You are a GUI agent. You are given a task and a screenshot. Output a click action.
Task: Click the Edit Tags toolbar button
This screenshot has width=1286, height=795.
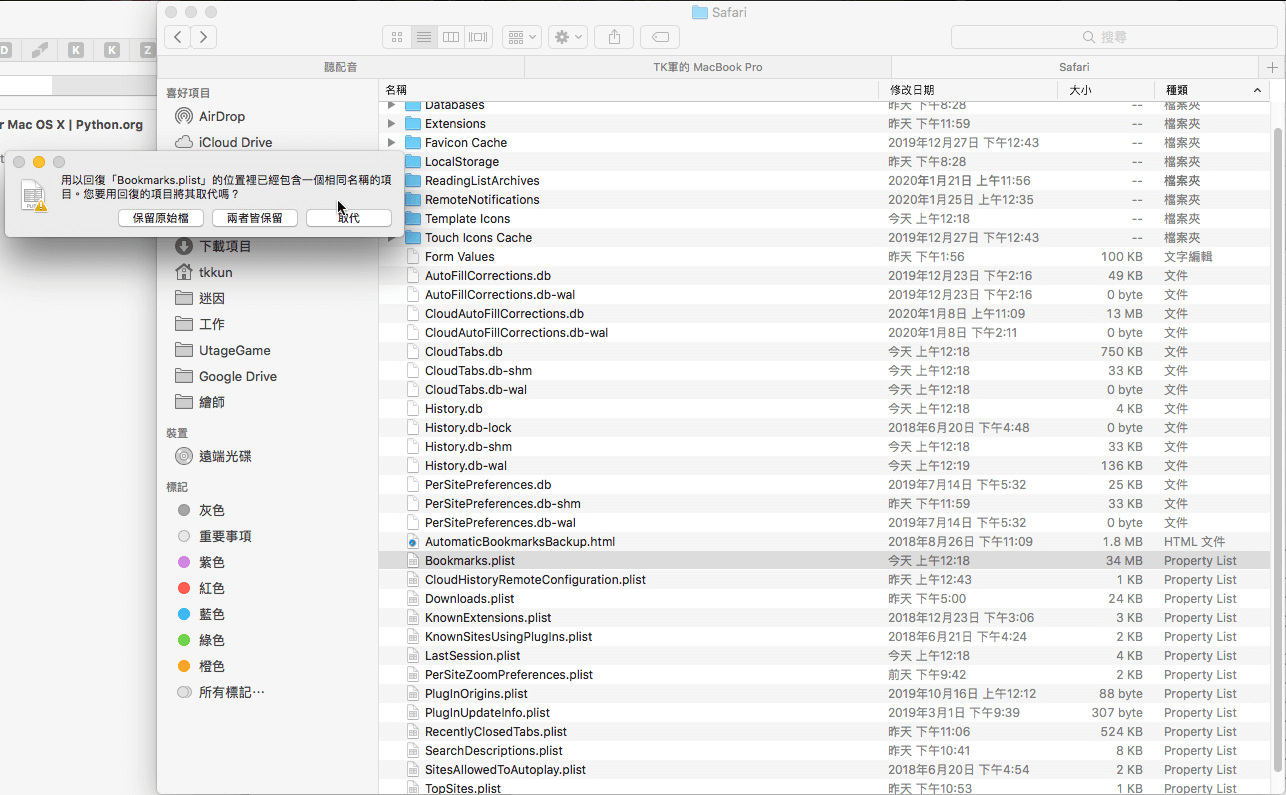(x=660, y=37)
